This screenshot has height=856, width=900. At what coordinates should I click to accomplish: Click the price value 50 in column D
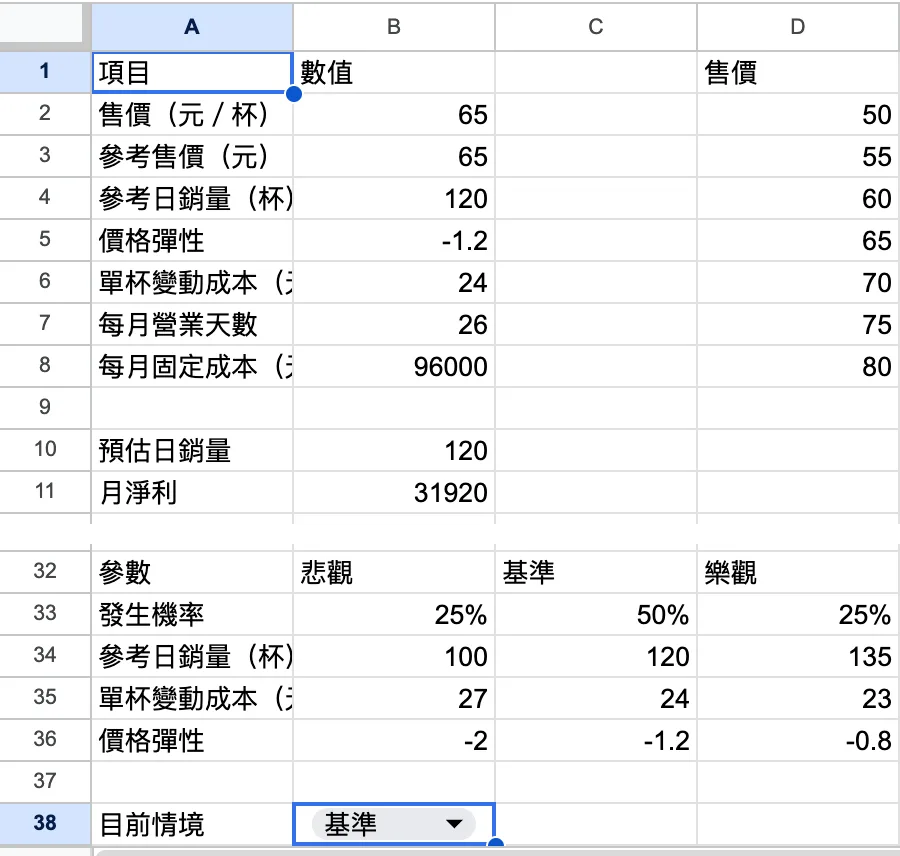click(798, 114)
